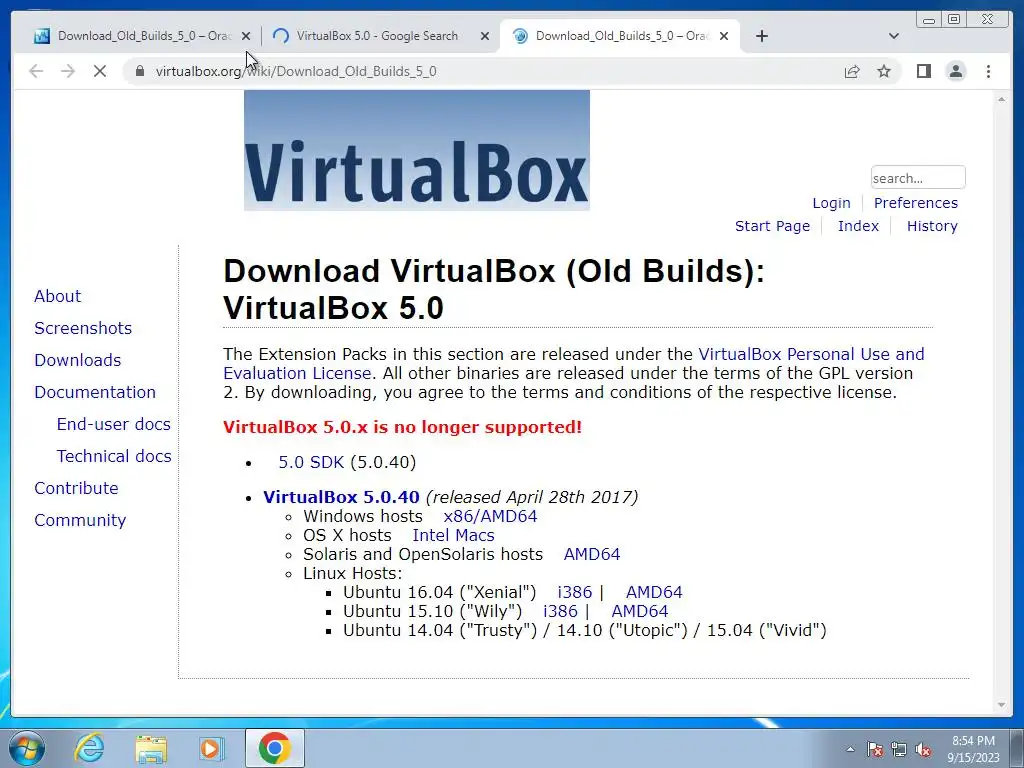This screenshot has width=1024, height=768.
Task: Download Ubuntu 15.10 Wily i386 package
Action: [x=560, y=611]
